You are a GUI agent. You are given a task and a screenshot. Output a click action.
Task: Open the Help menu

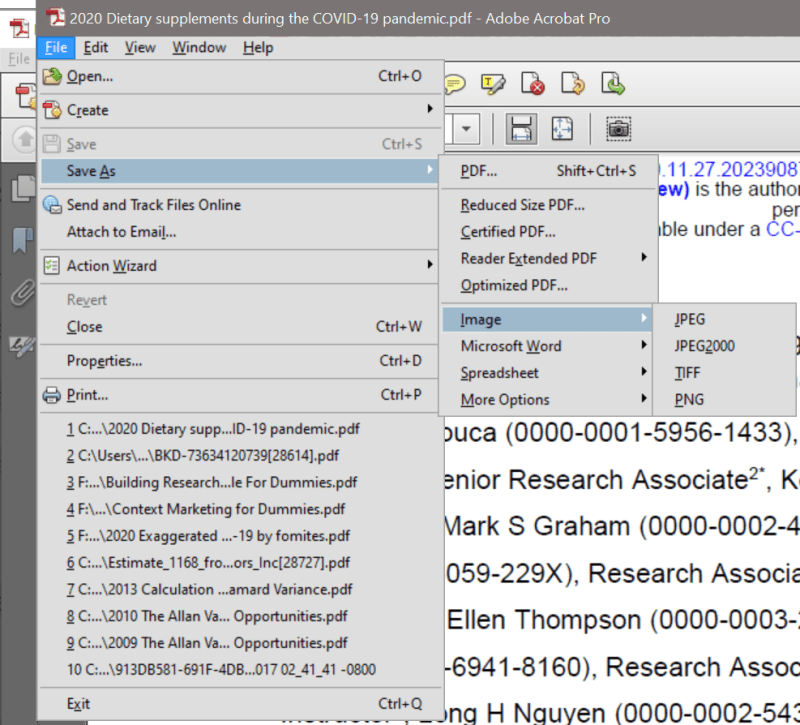(258, 48)
